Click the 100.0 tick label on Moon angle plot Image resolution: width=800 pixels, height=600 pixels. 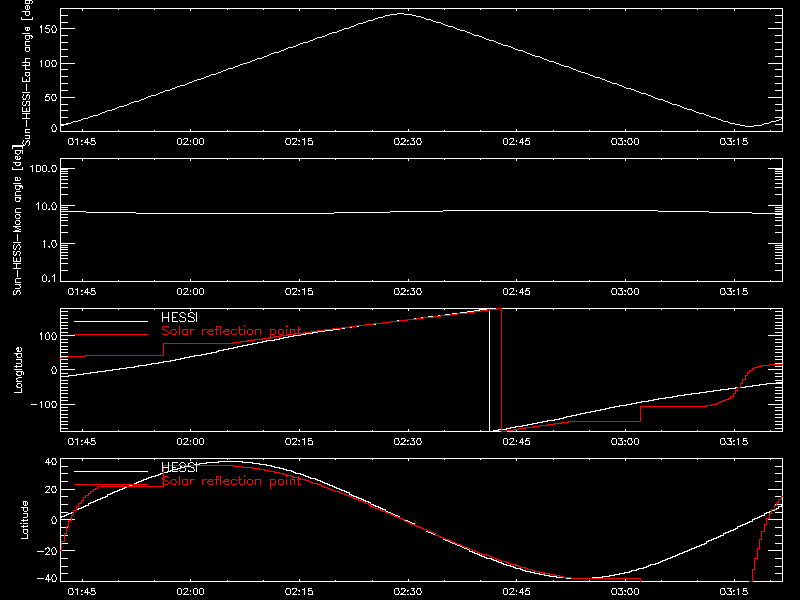click(x=43, y=169)
